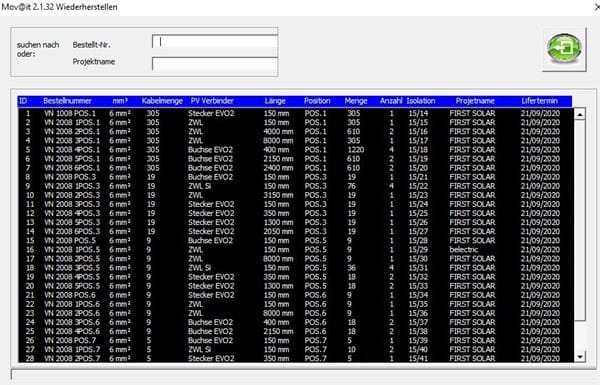Click the list's vertical scrollbar track
This screenshot has width=600, height=385.
point(580,235)
